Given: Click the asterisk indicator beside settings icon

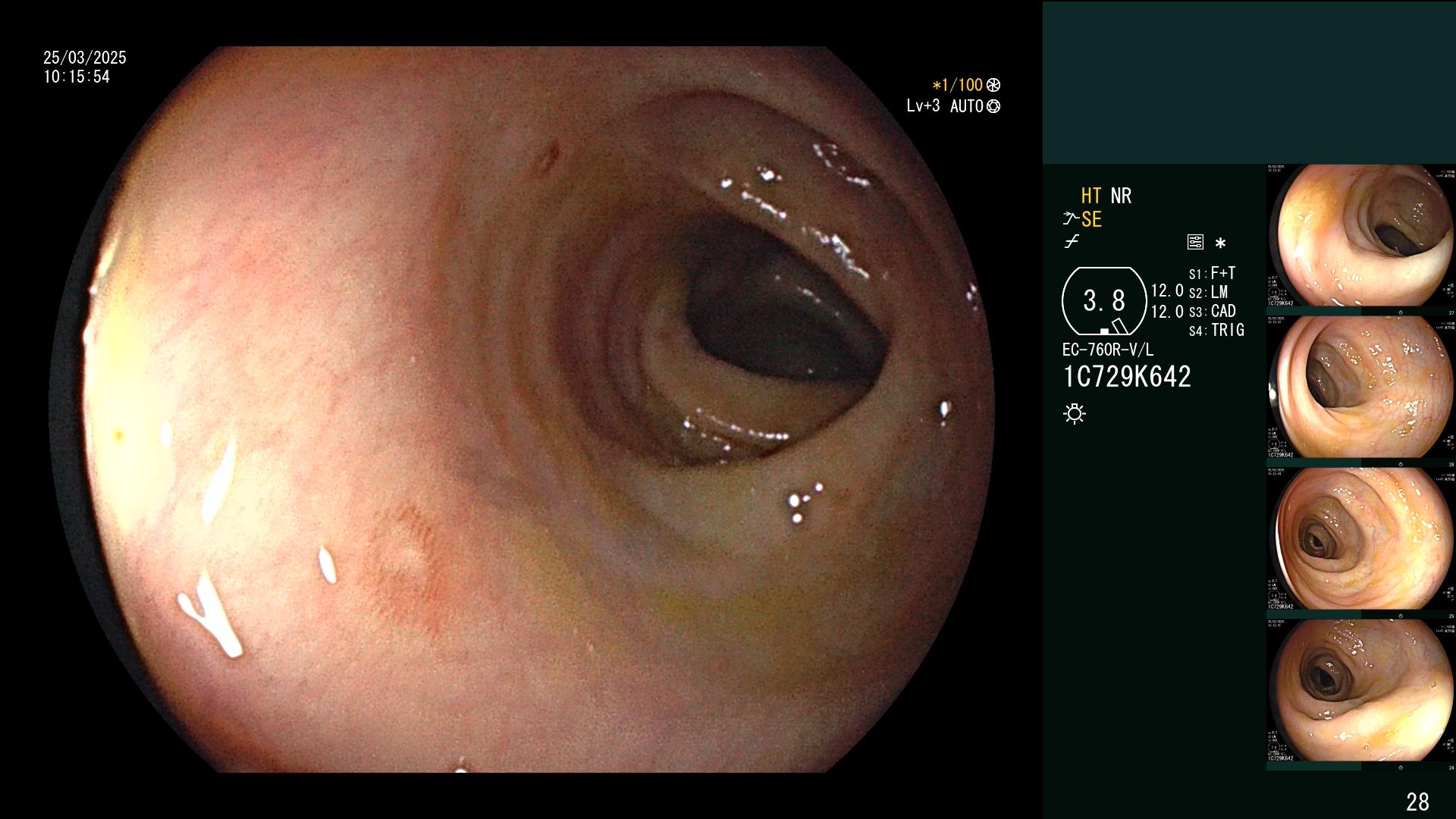Looking at the screenshot, I should [x=1220, y=243].
